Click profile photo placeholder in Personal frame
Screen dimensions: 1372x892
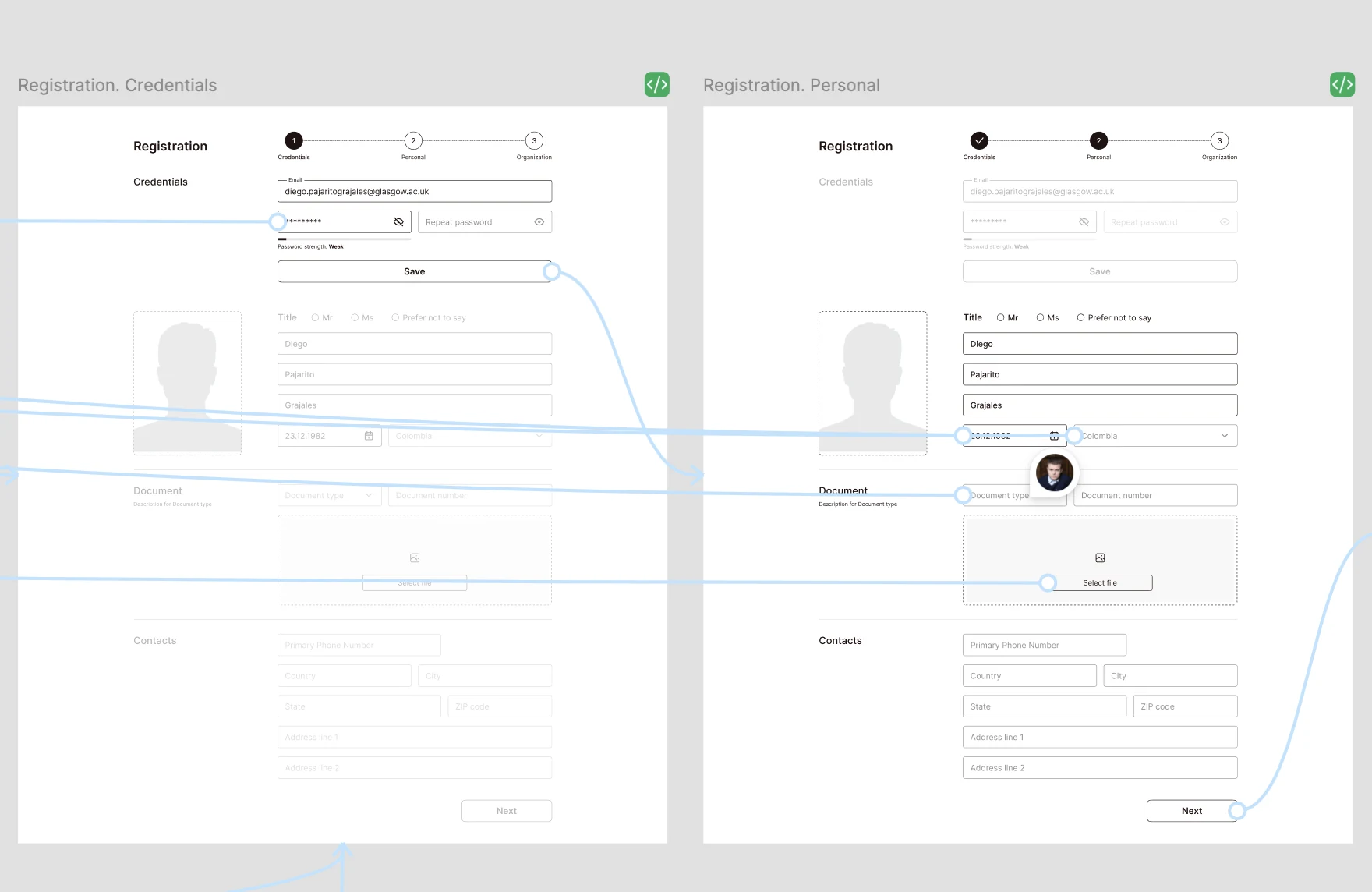coord(873,383)
